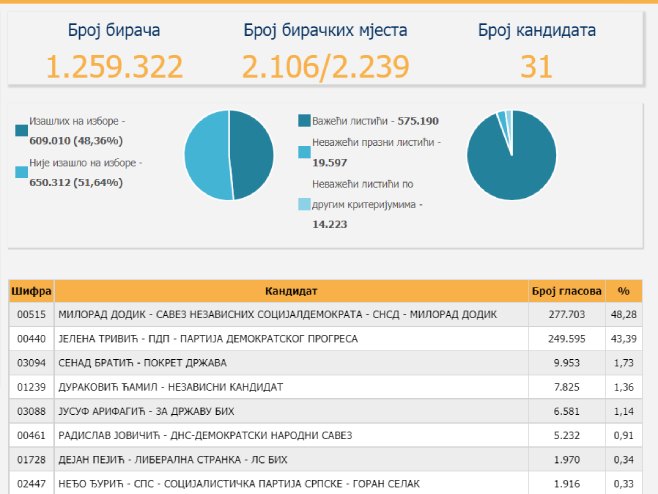This screenshot has width=658, height=494.
Task: Click the Кандидат column header
Action: click(x=291, y=291)
